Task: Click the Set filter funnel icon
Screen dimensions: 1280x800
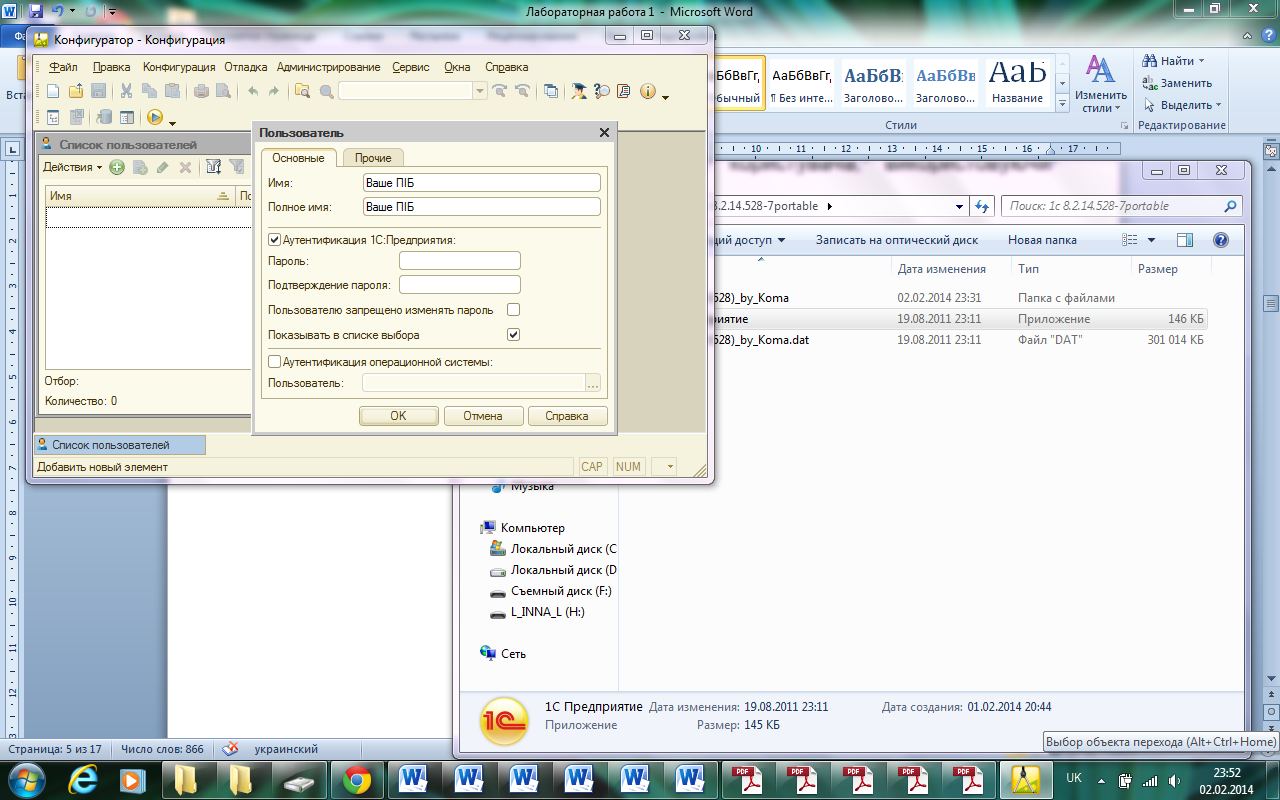Action: [x=213, y=167]
